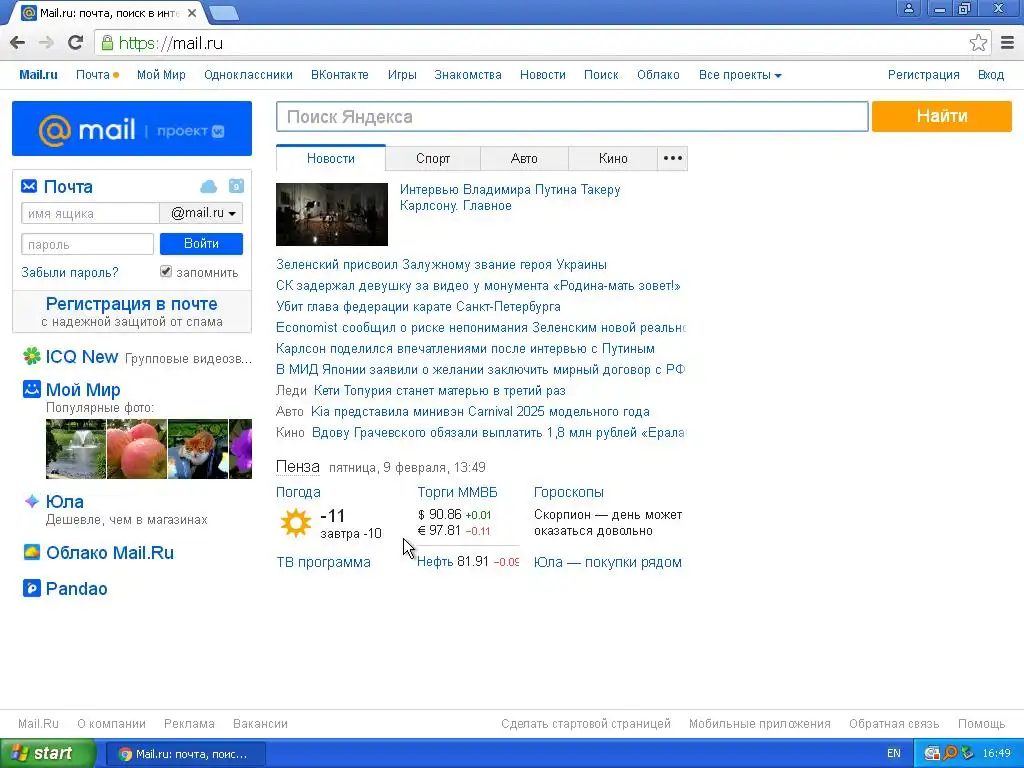Click the Pandao logo icon

click(x=31, y=588)
